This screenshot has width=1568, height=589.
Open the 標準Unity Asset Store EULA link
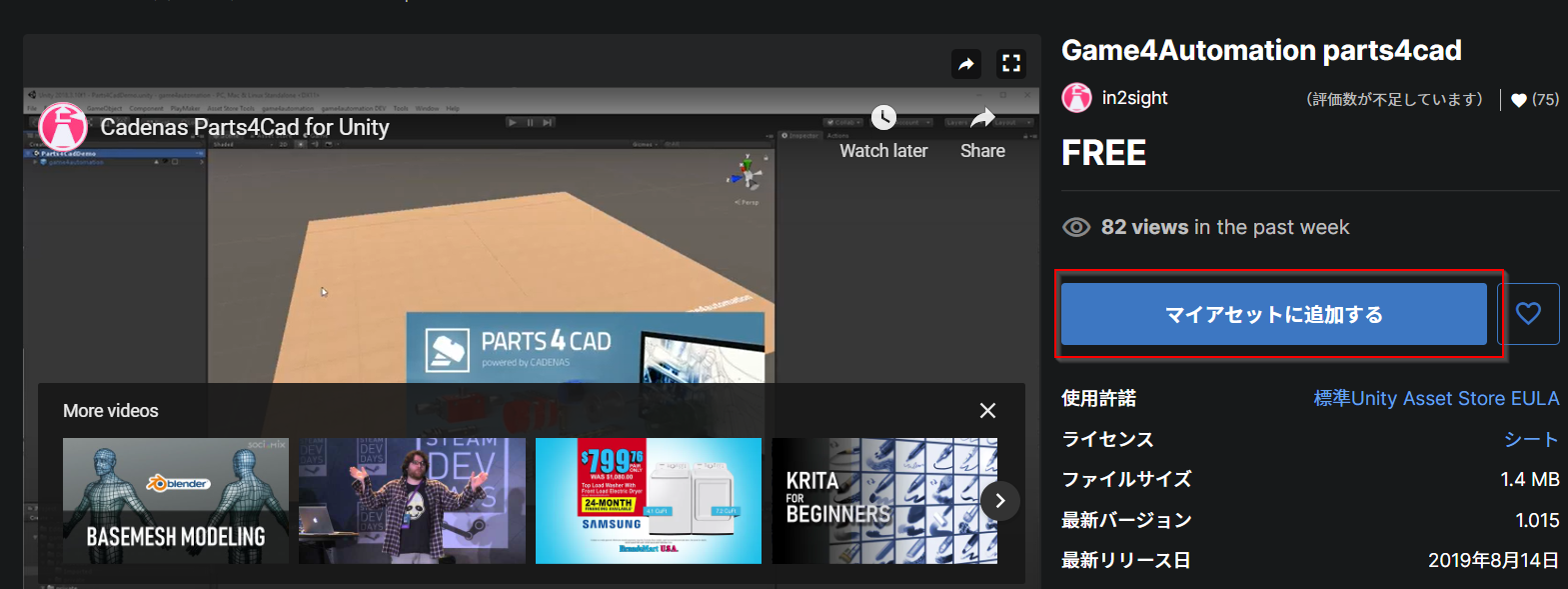pos(1436,398)
